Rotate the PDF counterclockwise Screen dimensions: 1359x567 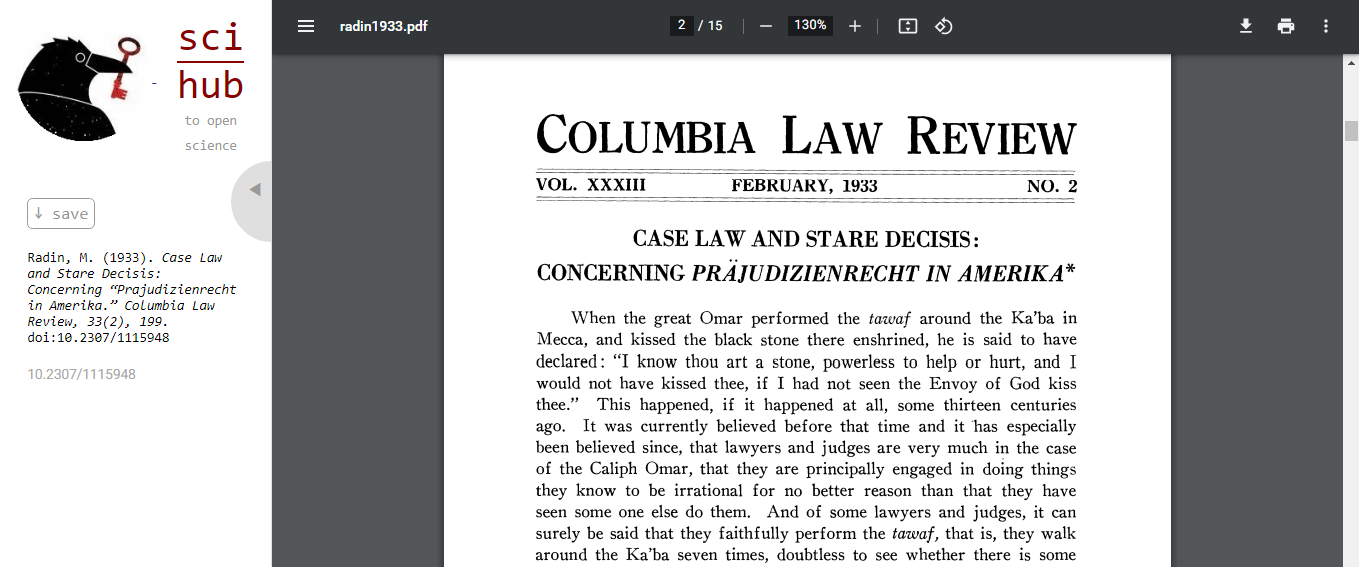click(x=944, y=26)
